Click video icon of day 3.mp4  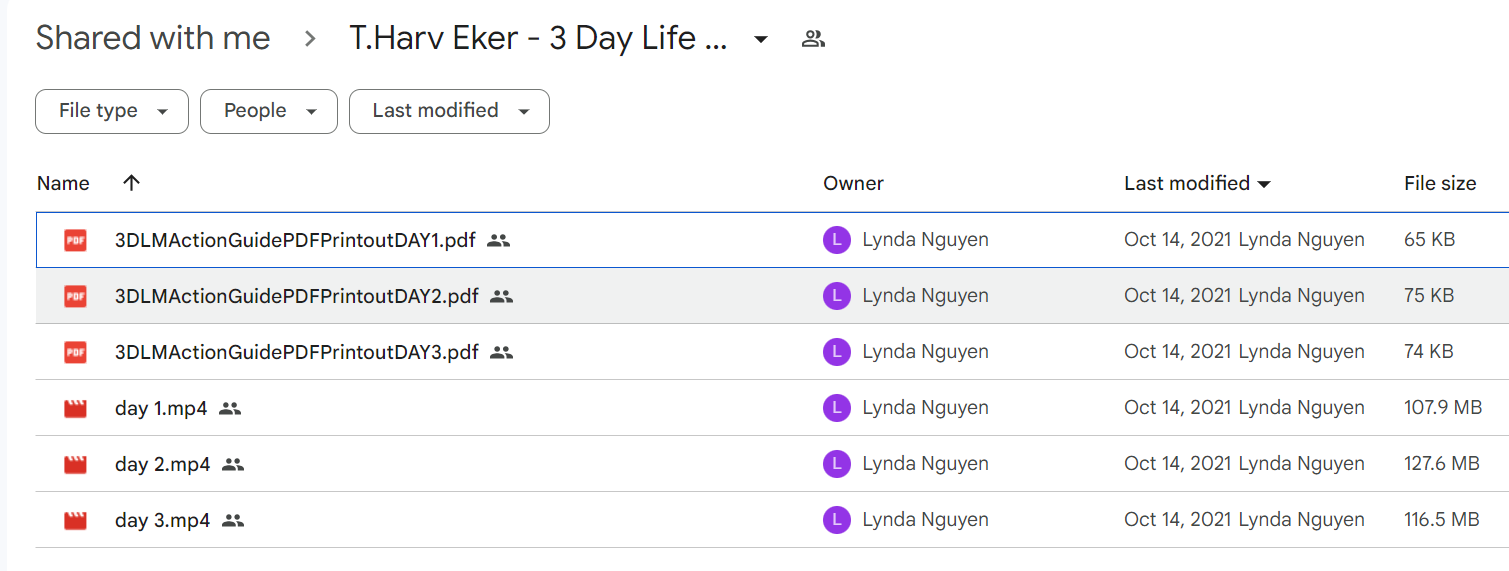point(75,520)
